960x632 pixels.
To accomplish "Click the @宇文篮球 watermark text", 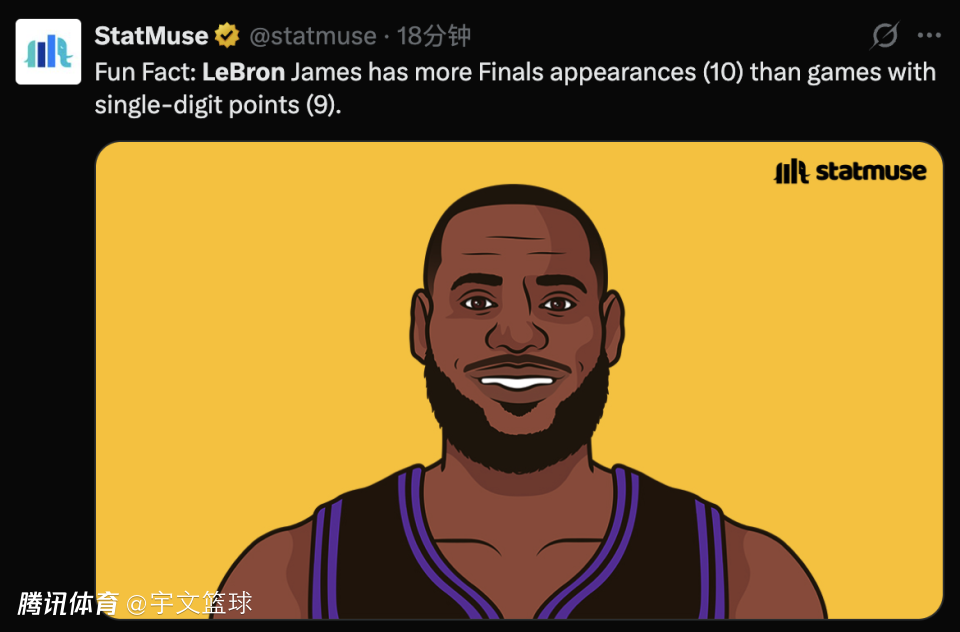I will point(190,604).
